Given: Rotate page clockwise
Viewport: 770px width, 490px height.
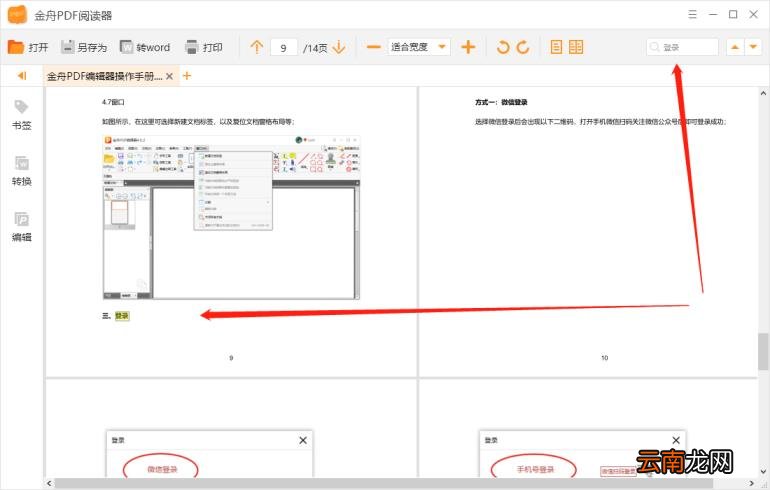Looking at the screenshot, I should pyautogui.click(x=523, y=47).
